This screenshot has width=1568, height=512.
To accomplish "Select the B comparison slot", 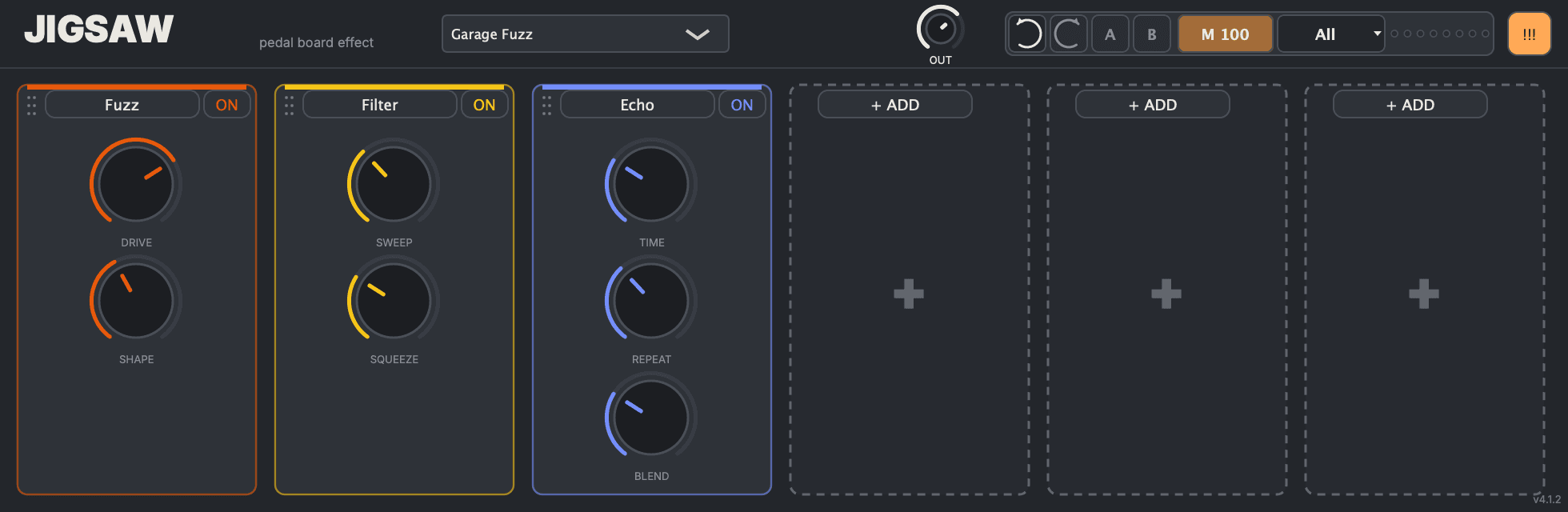I will click(1151, 34).
